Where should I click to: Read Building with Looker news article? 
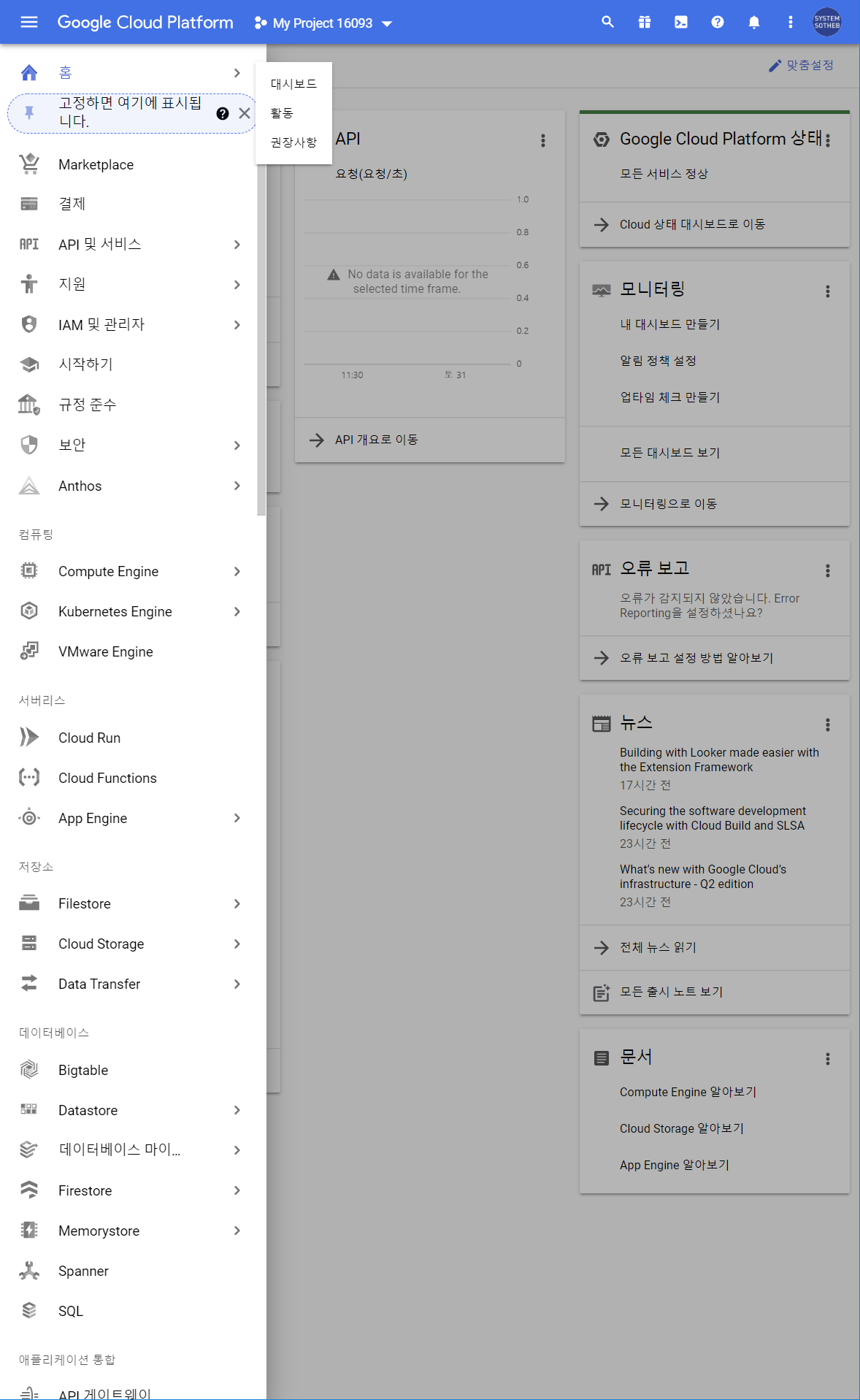tap(719, 760)
